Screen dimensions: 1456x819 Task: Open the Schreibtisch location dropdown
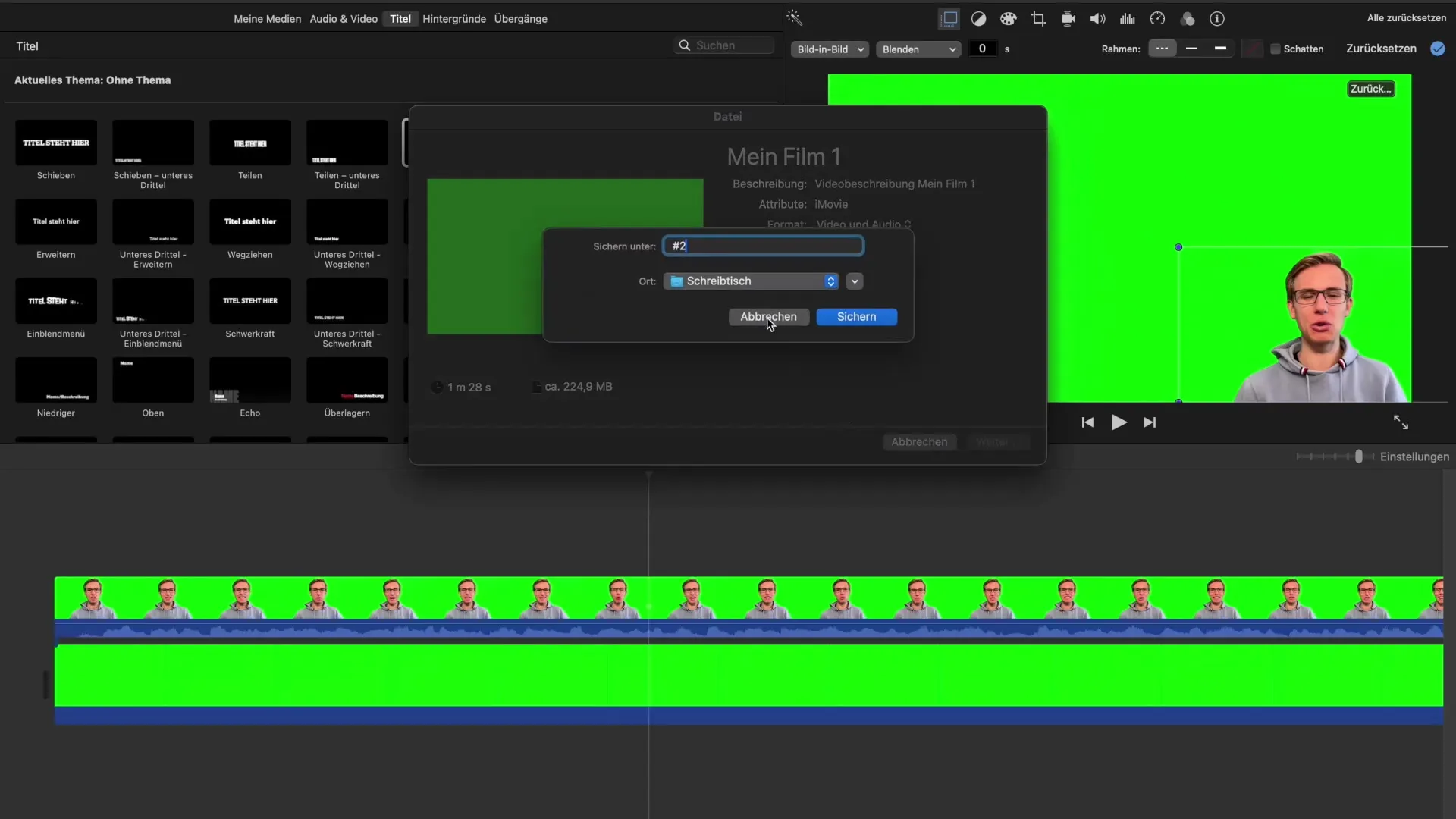[x=751, y=281]
